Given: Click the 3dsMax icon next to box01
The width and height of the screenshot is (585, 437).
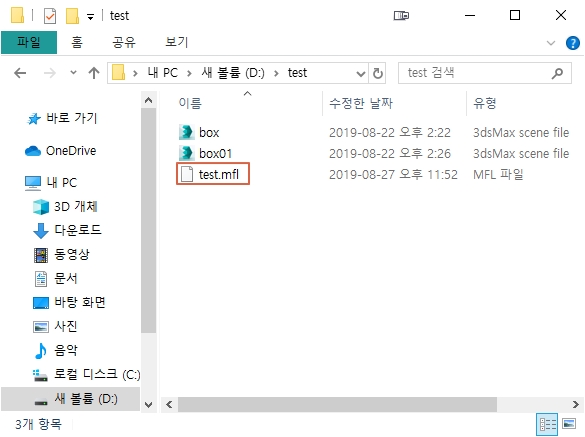Looking at the screenshot, I should tap(186, 153).
